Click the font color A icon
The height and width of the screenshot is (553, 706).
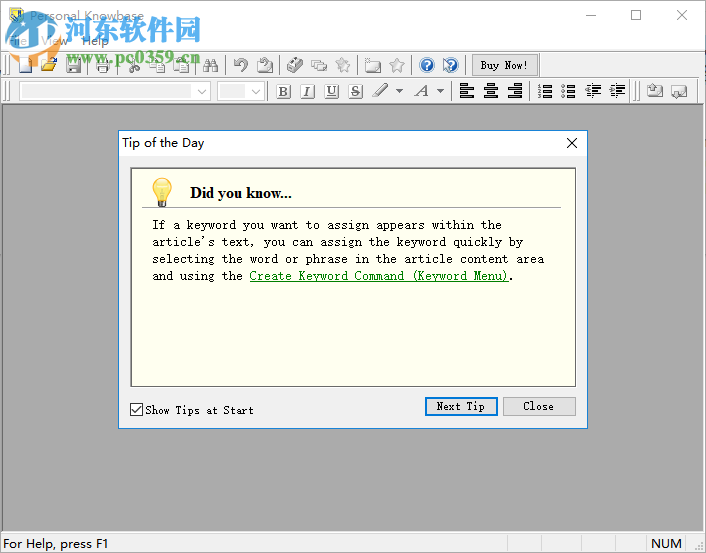(422, 91)
